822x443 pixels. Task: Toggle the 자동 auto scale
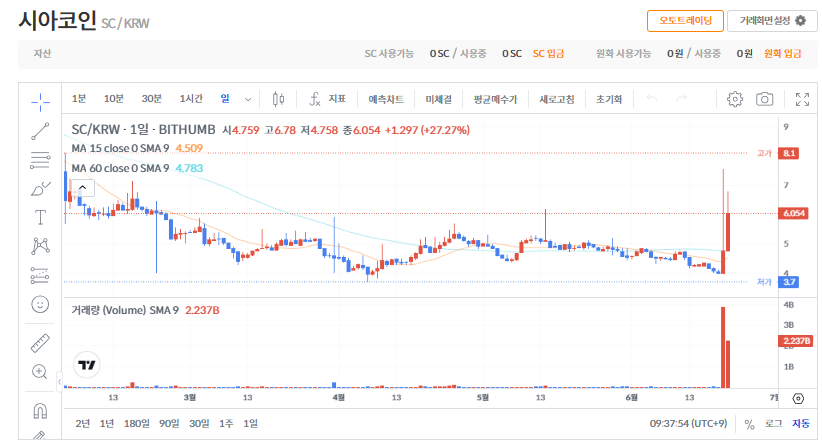801,424
